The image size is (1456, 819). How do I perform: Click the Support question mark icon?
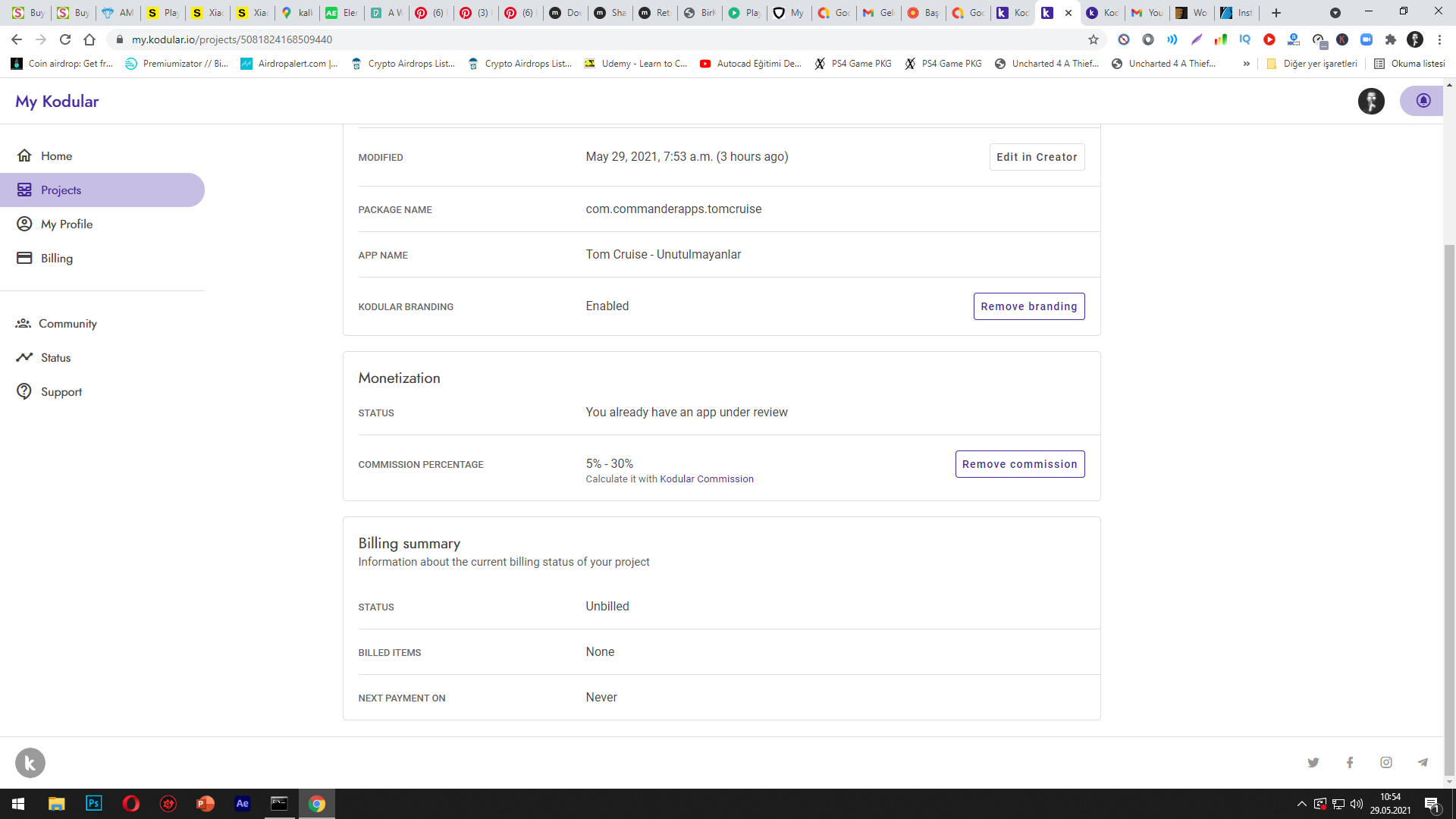click(x=24, y=391)
